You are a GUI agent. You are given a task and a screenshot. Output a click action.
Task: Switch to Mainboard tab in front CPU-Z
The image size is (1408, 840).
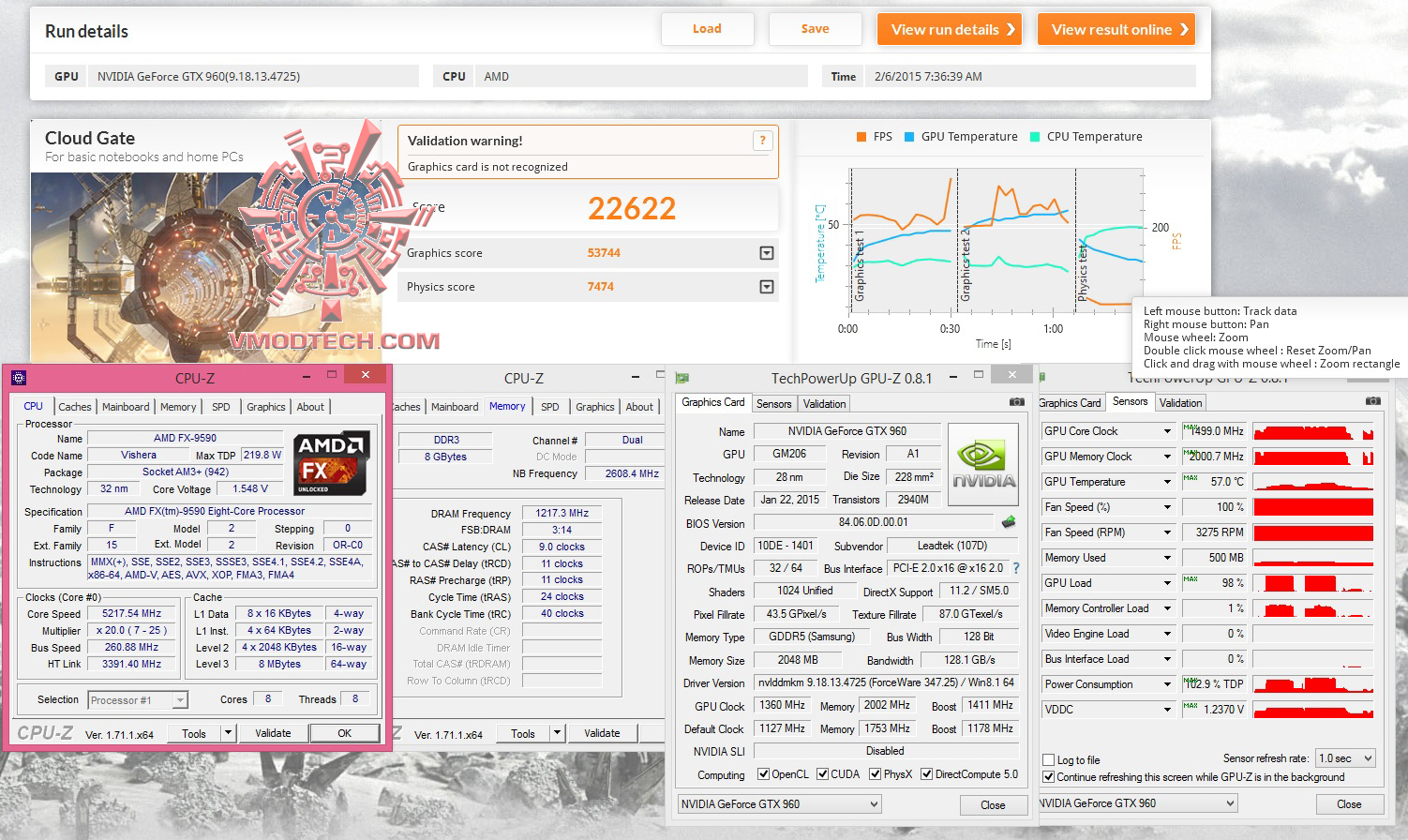pos(126,407)
